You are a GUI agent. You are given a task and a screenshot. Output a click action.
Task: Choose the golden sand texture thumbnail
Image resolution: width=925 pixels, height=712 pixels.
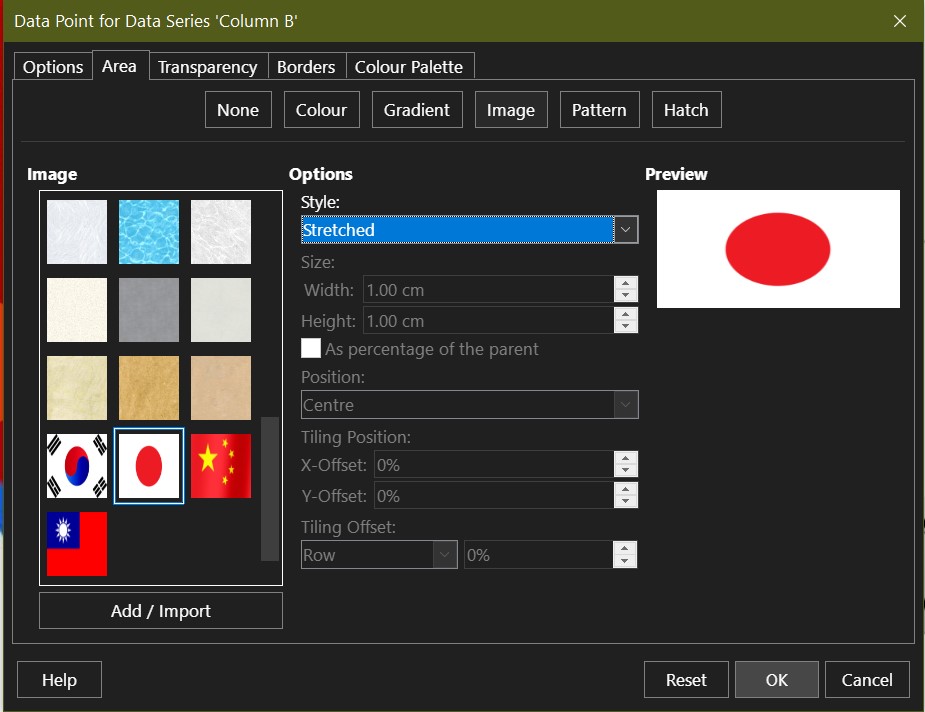pos(149,388)
